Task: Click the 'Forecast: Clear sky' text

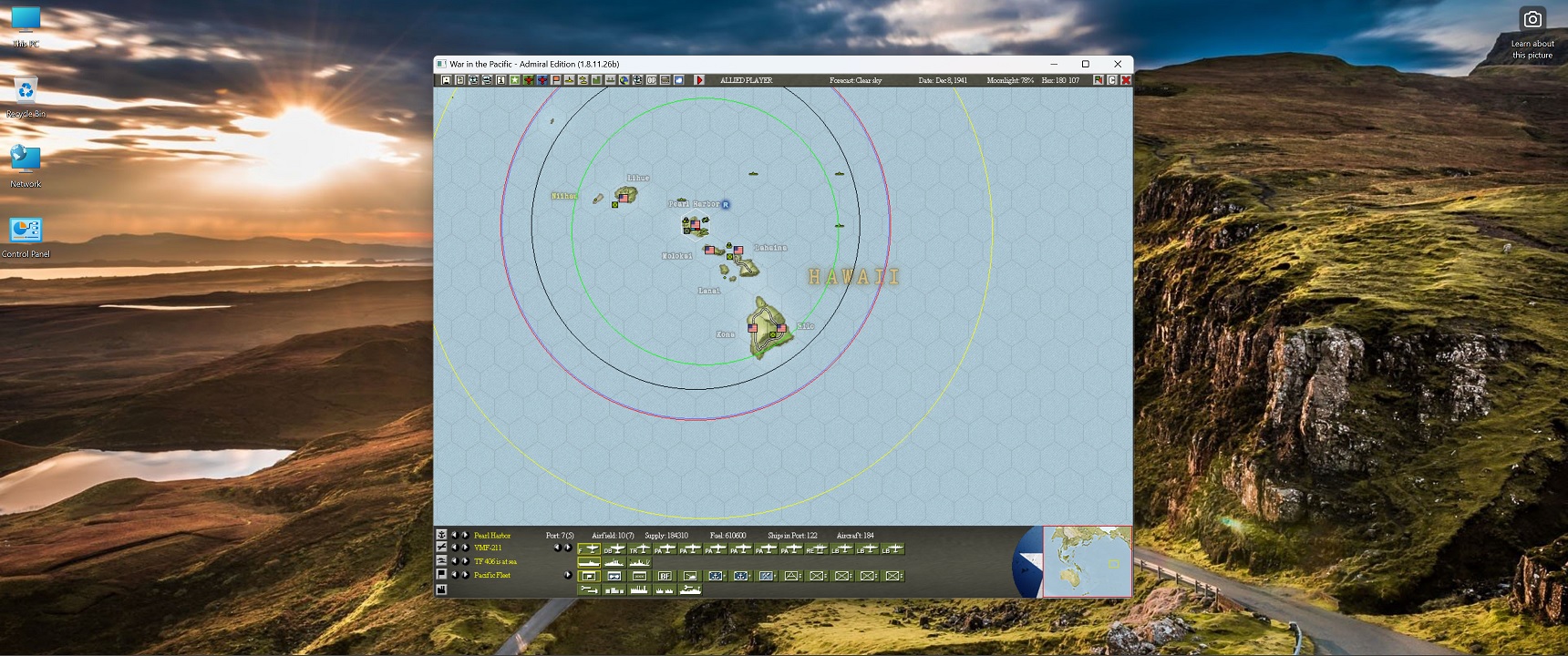Action: [x=856, y=80]
